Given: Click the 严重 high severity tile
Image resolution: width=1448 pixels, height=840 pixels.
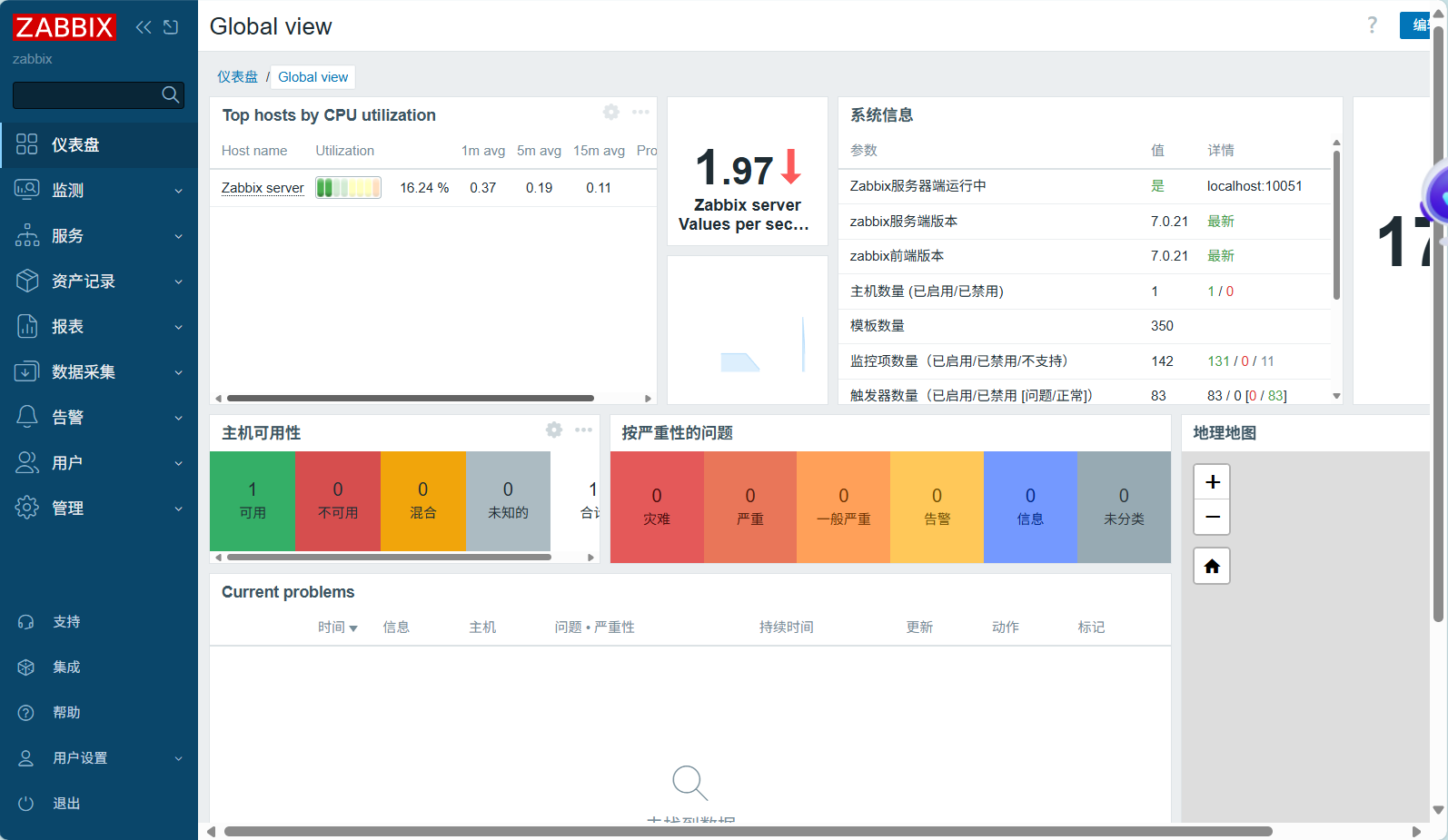Looking at the screenshot, I should point(750,507).
